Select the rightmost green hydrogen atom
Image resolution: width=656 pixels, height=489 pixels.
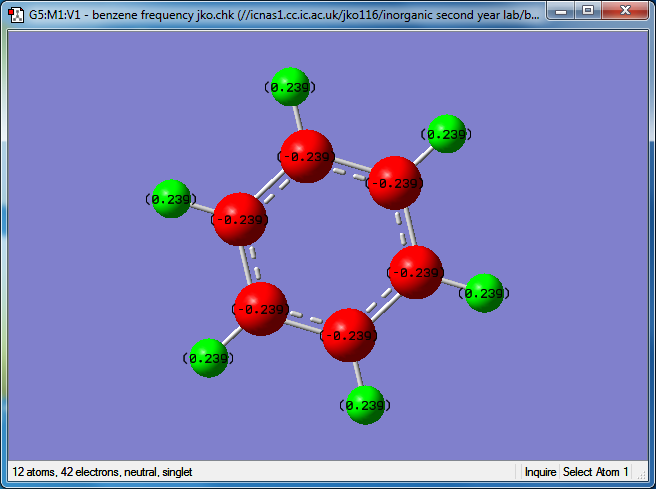(484, 293)
